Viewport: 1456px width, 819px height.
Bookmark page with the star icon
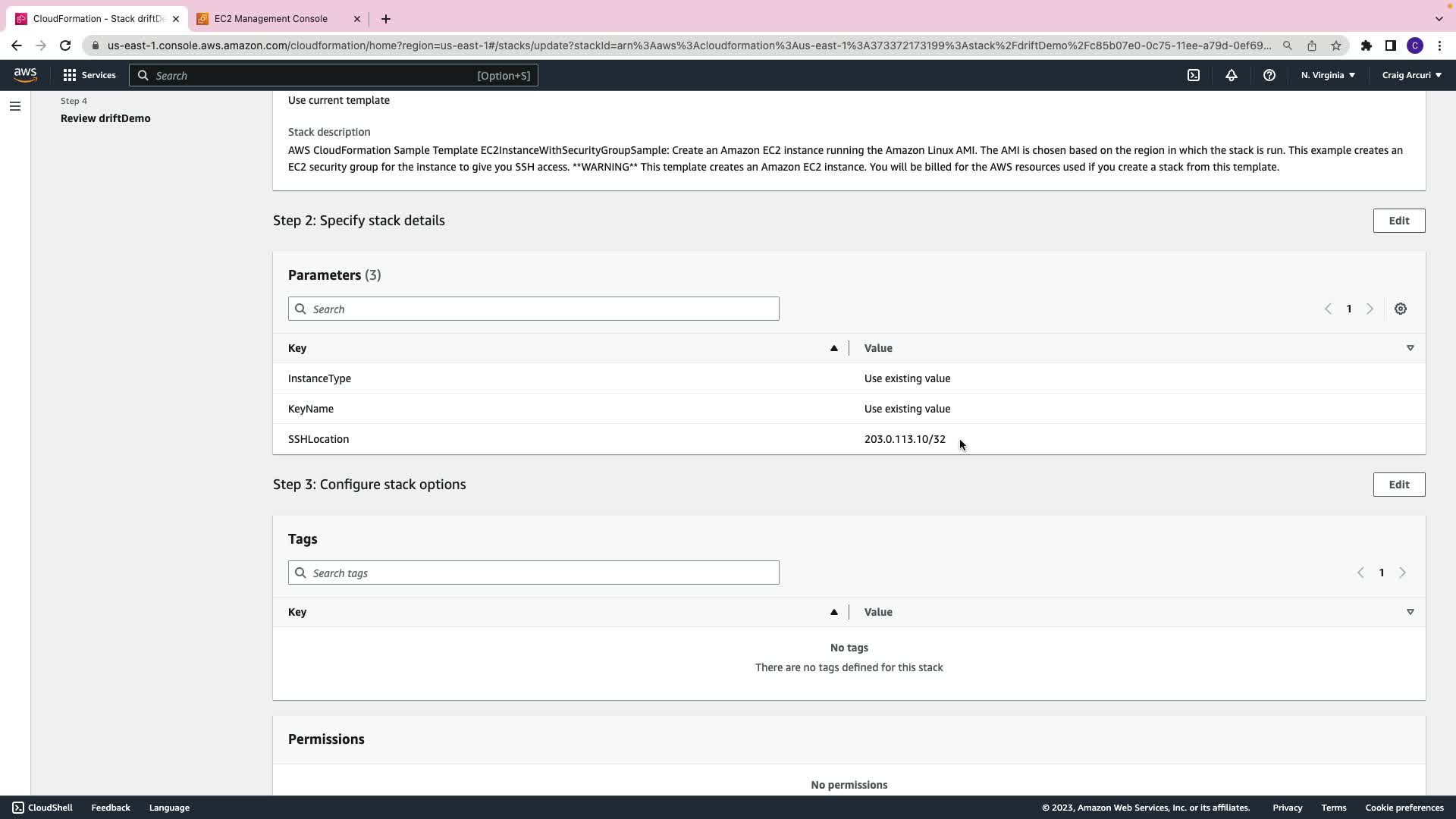pos(1336,45)
